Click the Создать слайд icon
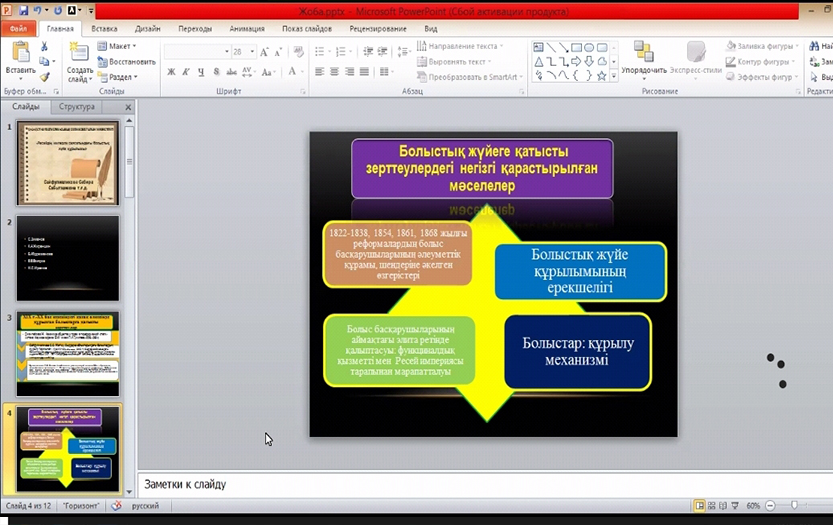833x525 pixels. click(x=80, y=52)
